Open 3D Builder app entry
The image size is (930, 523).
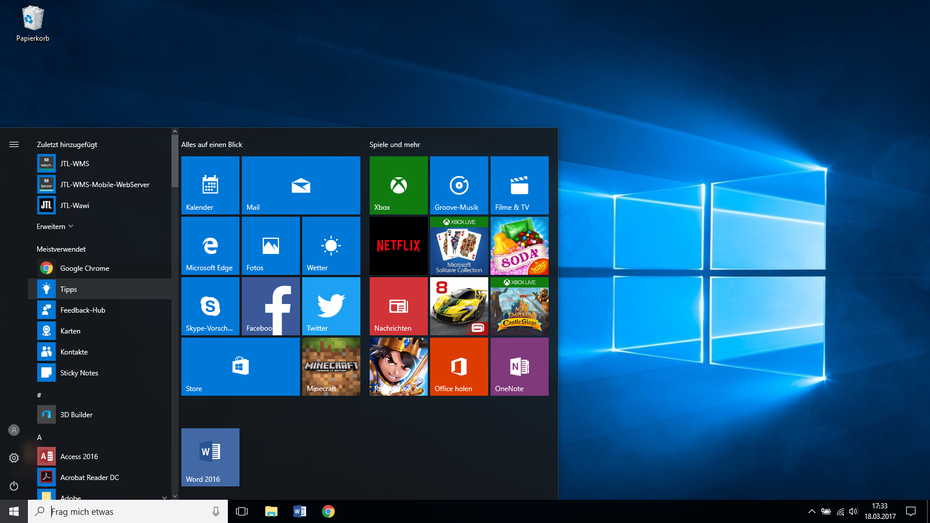(100, 414)
